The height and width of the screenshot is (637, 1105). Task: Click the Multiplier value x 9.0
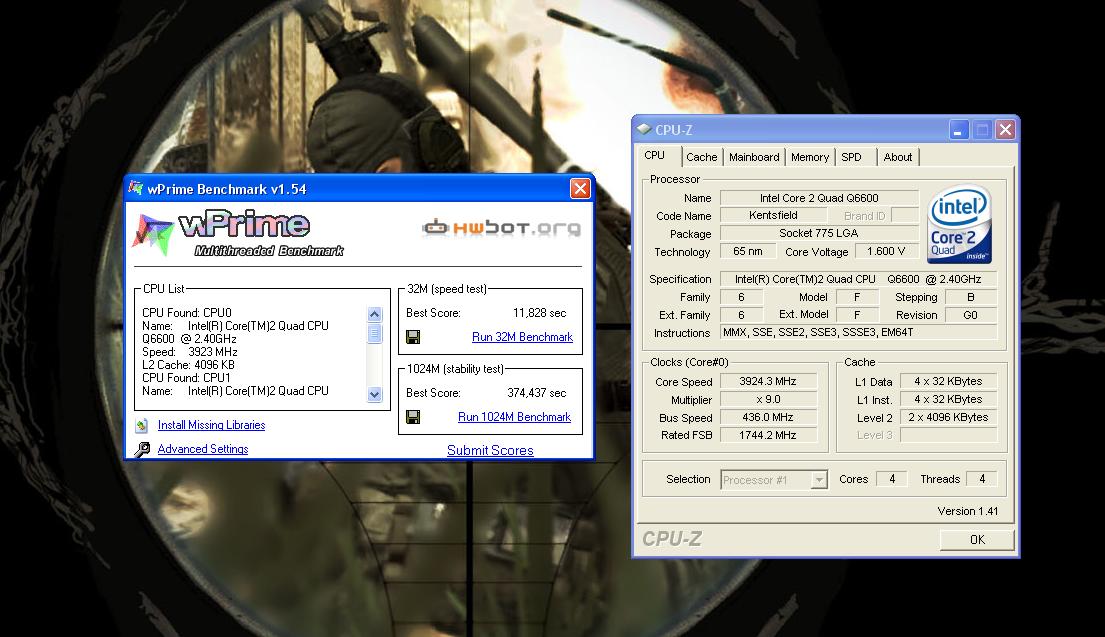[768, 400]
